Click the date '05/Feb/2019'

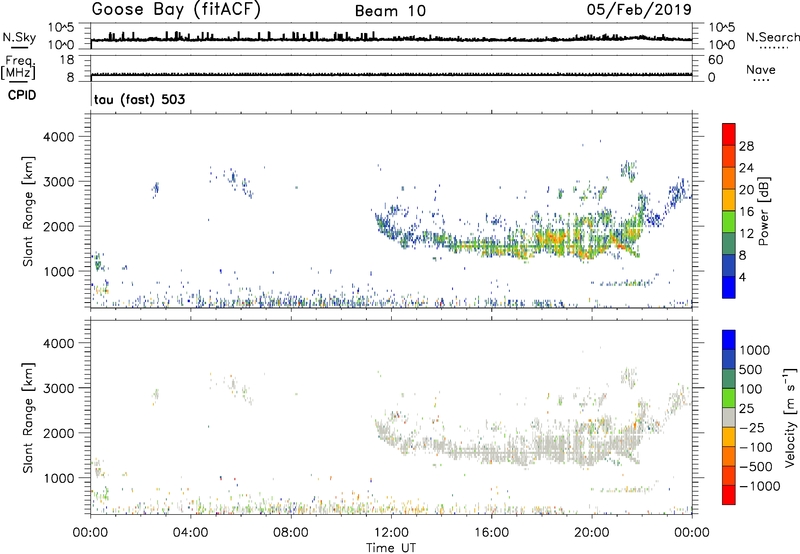[639, 10]
